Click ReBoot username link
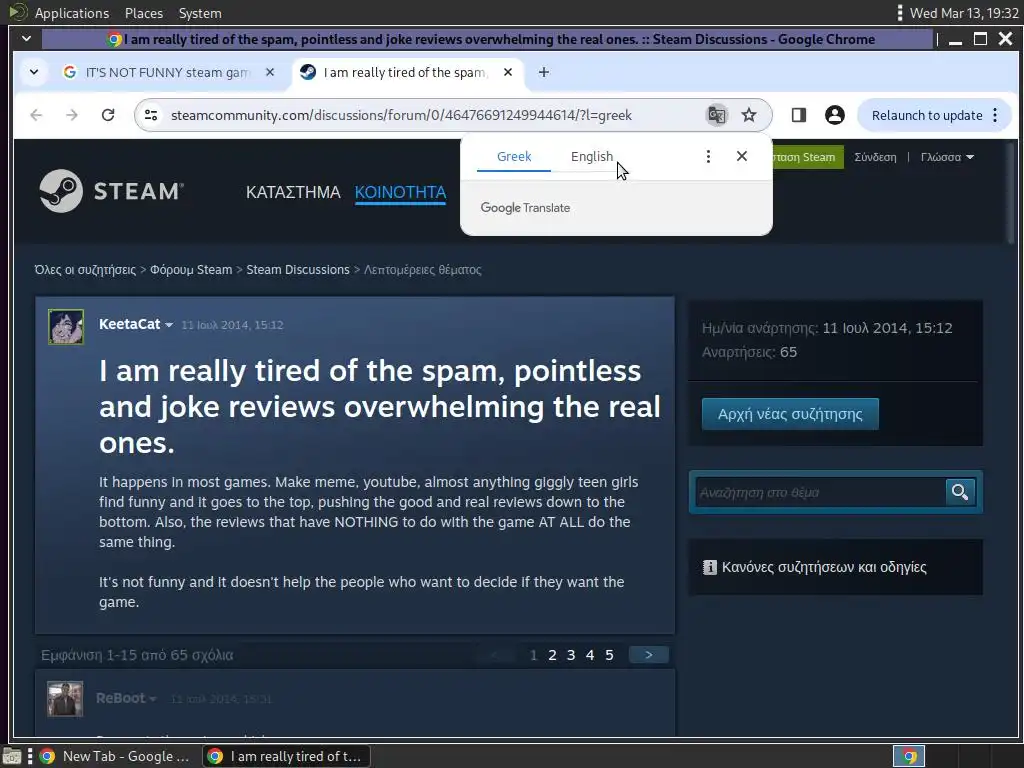Screen dimensions: 1024x768 pos(120,698)
